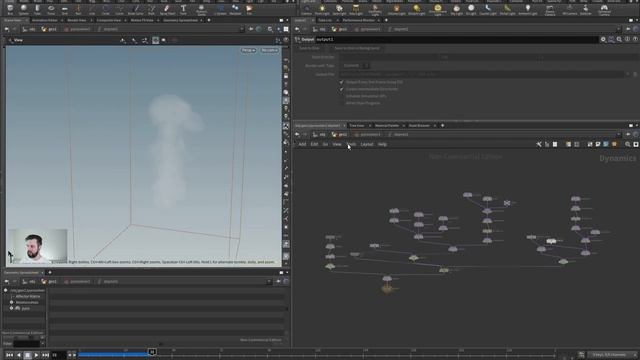Open the No cam viewport dropdown
Screen dimensions: 640x360
click(x=269, y=50)
